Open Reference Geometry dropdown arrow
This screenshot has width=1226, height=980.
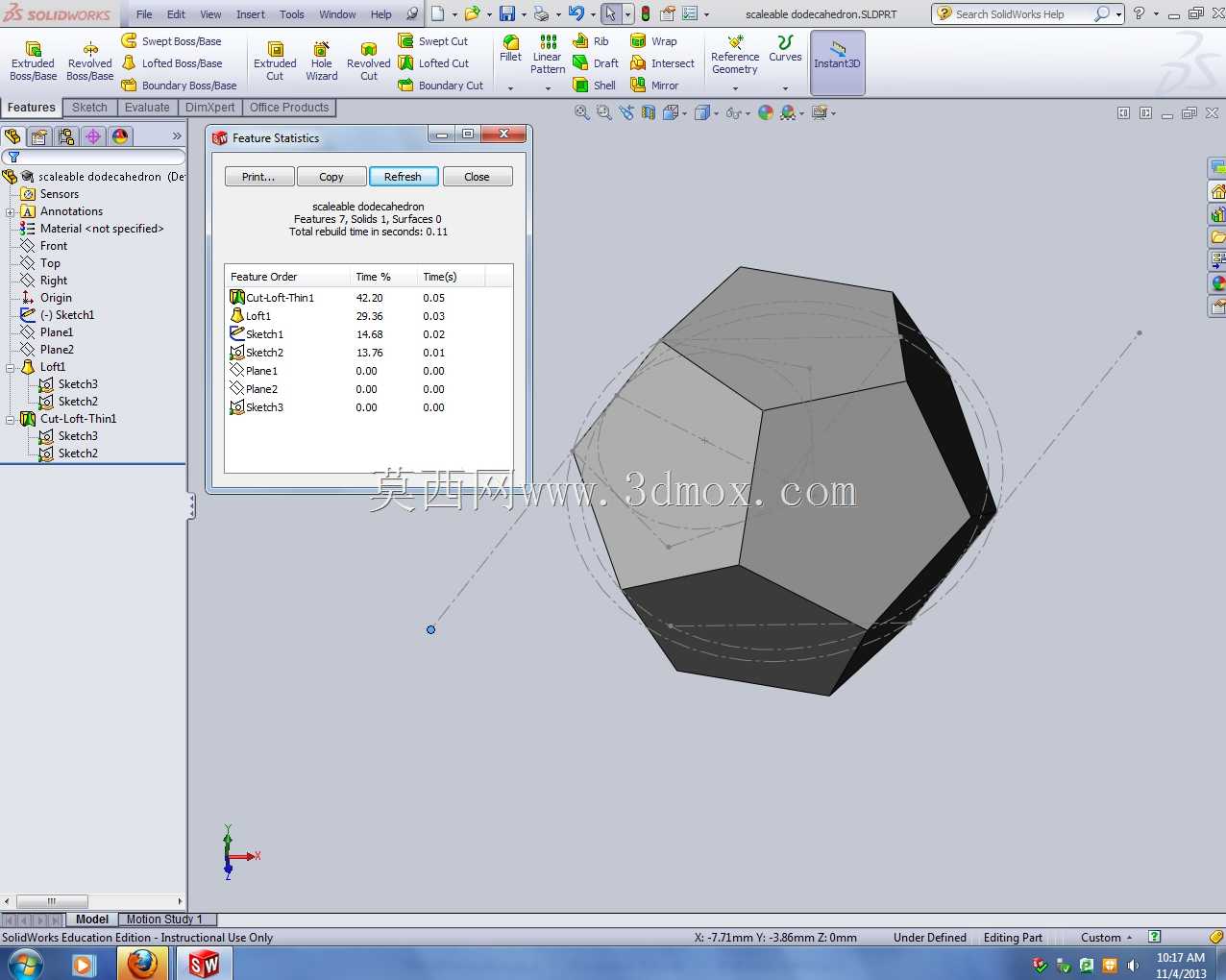click(735, 88)
